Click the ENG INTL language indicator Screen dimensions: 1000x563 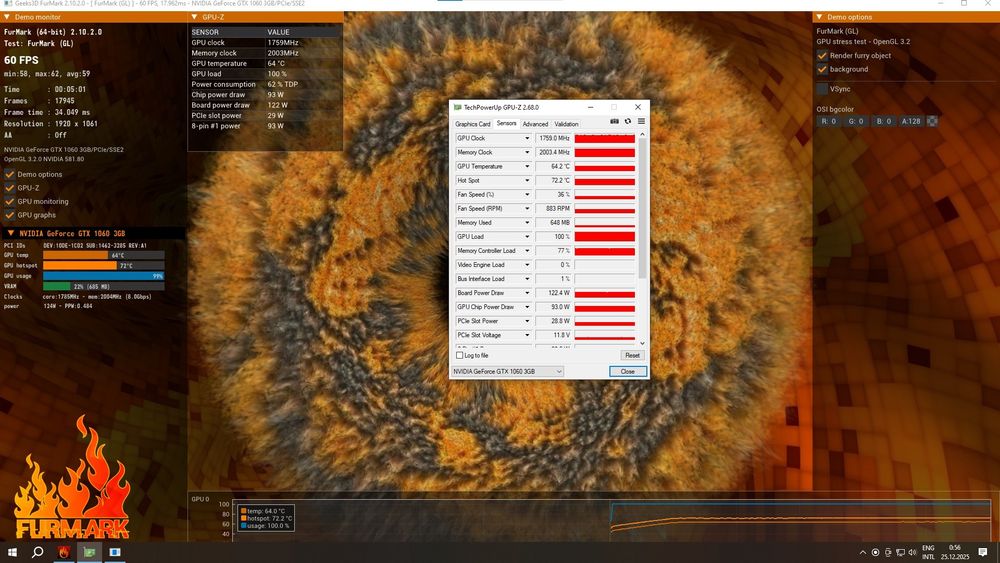tap(929, 552)
